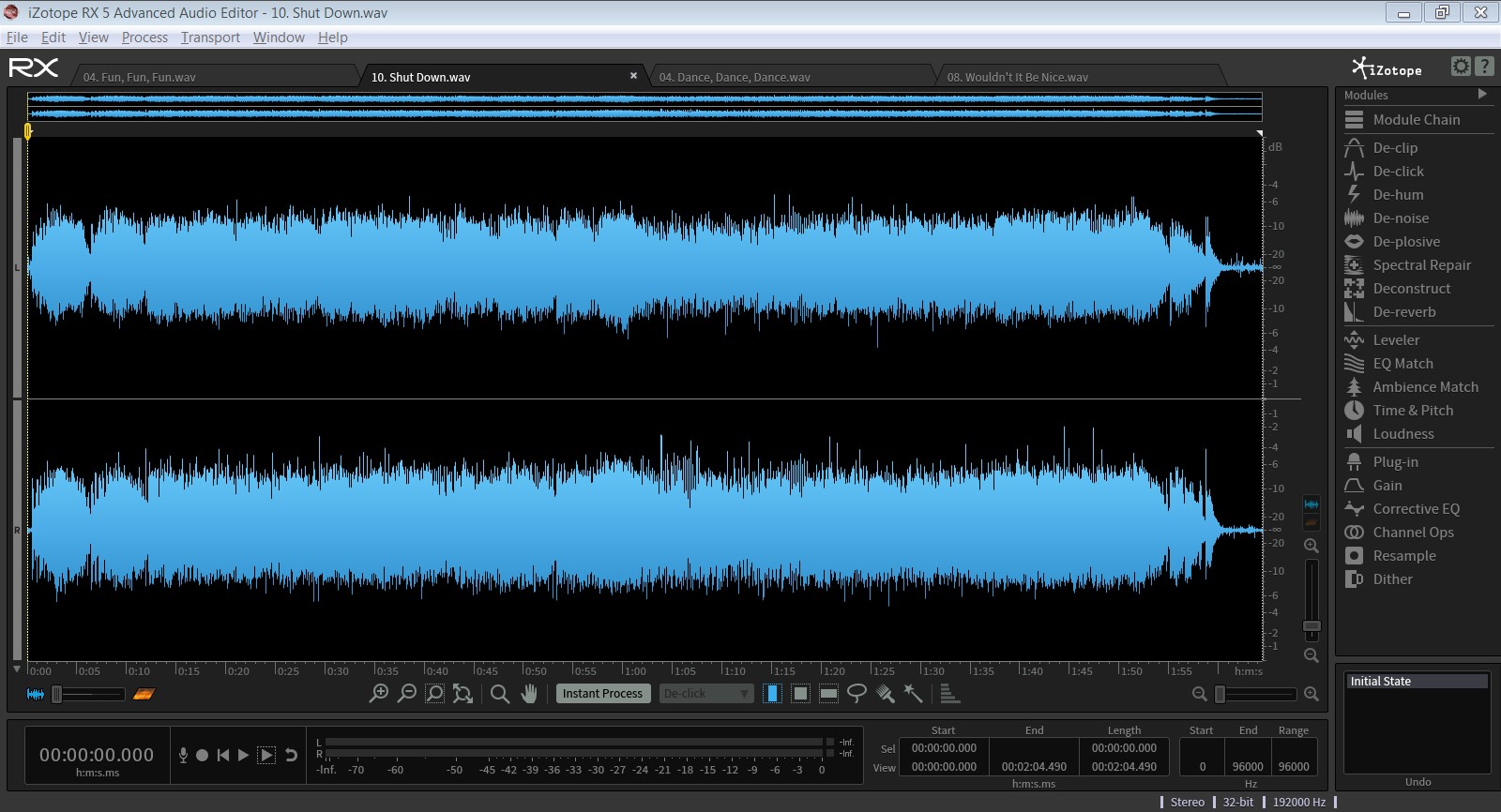
Task: Close the 10. Shut Down.wav tab
Action: pyautogui.click(x=633, y=76)
